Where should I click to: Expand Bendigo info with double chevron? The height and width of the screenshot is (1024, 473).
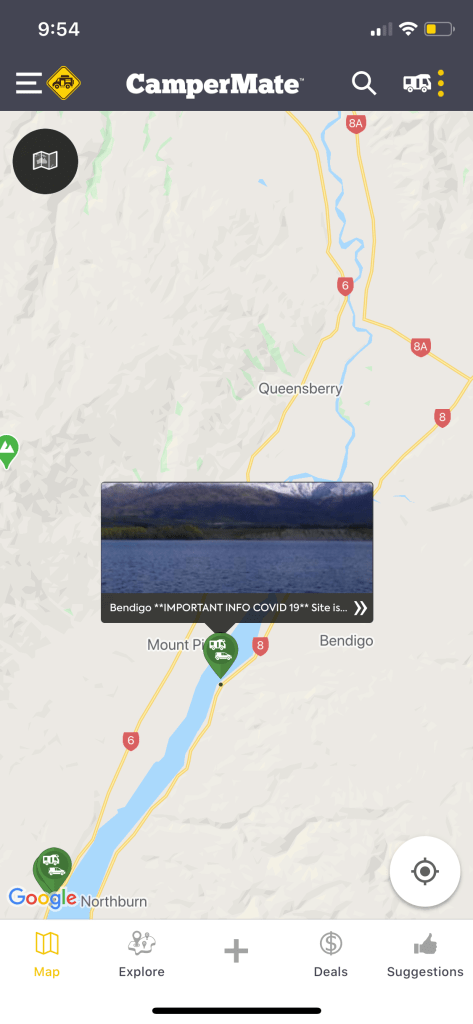click(360, 608)
